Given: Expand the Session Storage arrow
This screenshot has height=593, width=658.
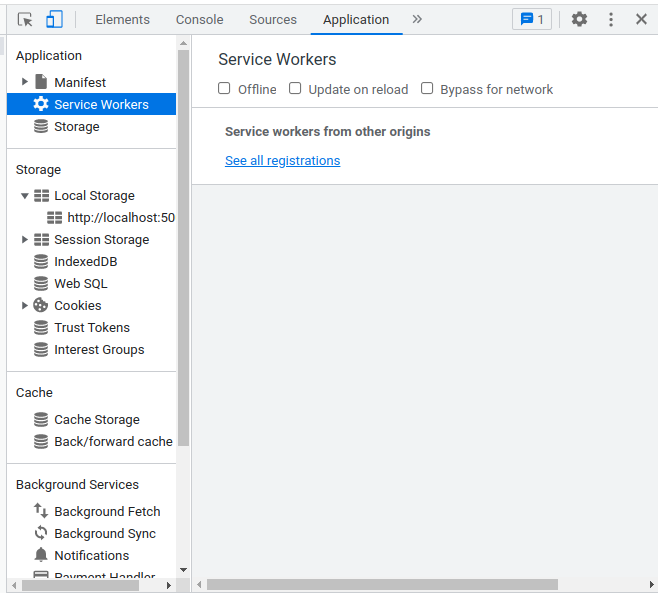Looking at the screenshot, I should coord(25,240).
